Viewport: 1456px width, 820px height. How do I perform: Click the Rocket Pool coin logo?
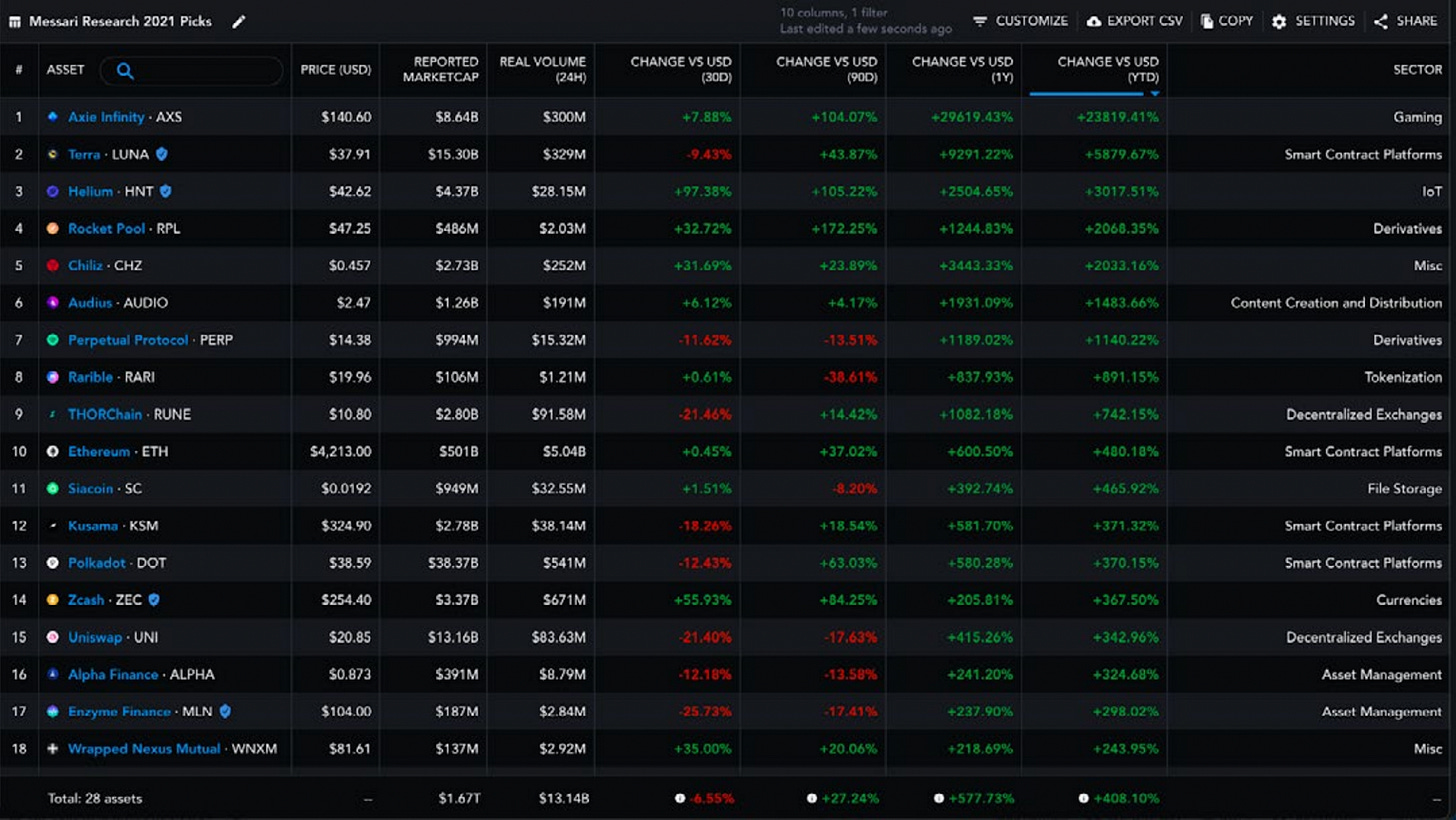53,228
